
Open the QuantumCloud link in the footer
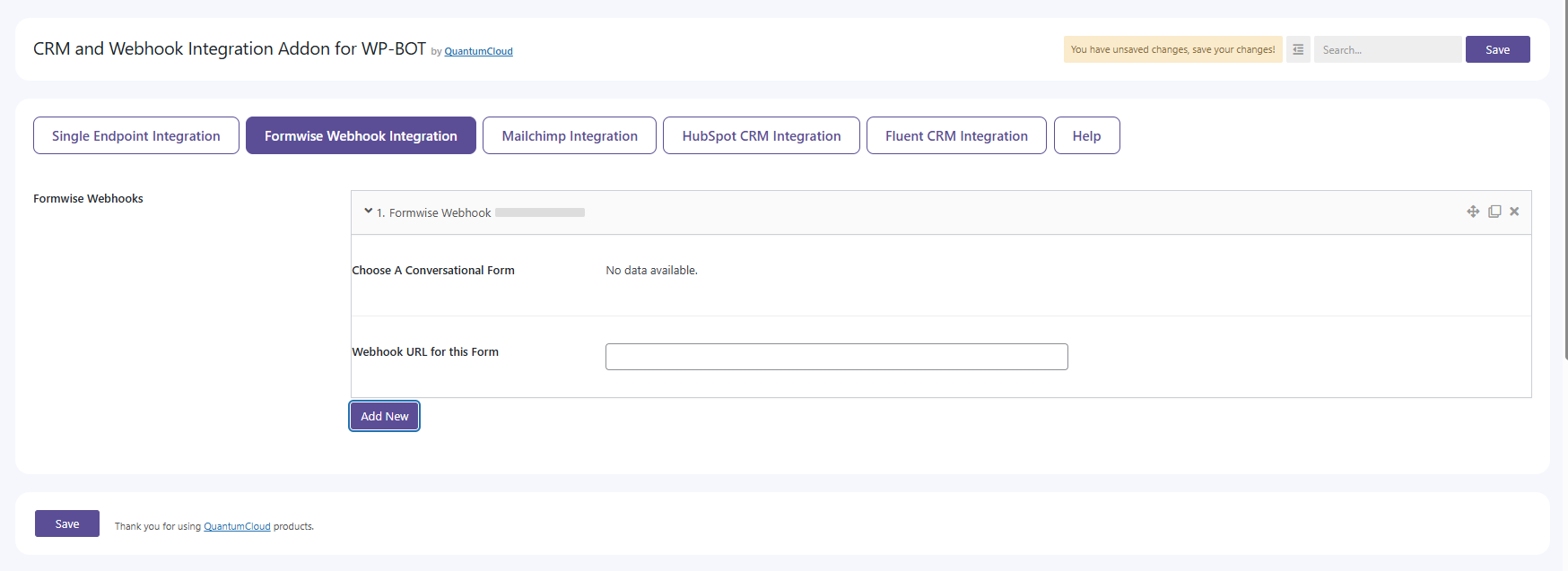pos(237,526)
